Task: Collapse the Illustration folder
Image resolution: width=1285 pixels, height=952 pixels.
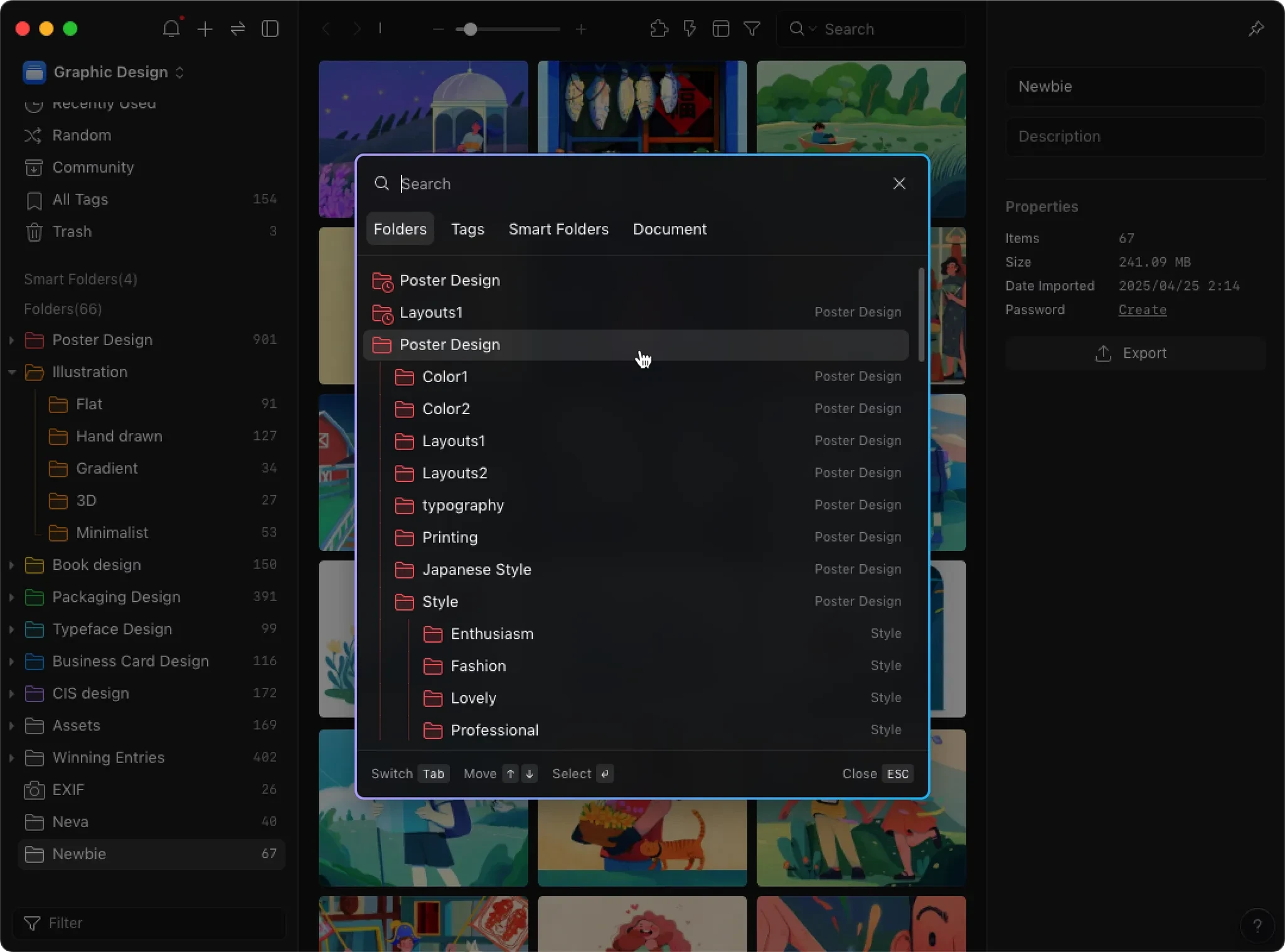Action: point(11,372)
